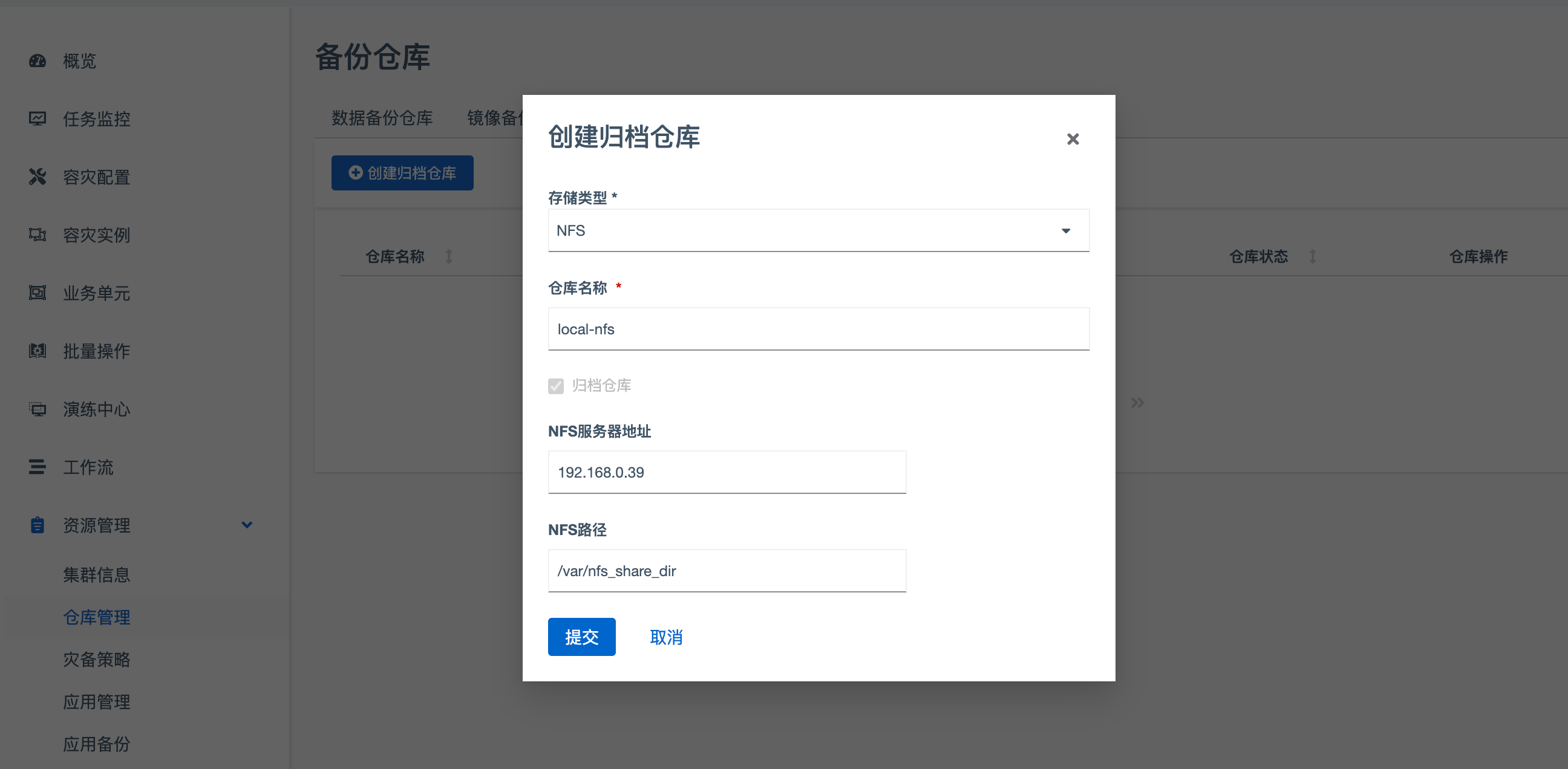Click the 概览 dashboard icon
Screen dimensions: 1568x769
(37, 61)
